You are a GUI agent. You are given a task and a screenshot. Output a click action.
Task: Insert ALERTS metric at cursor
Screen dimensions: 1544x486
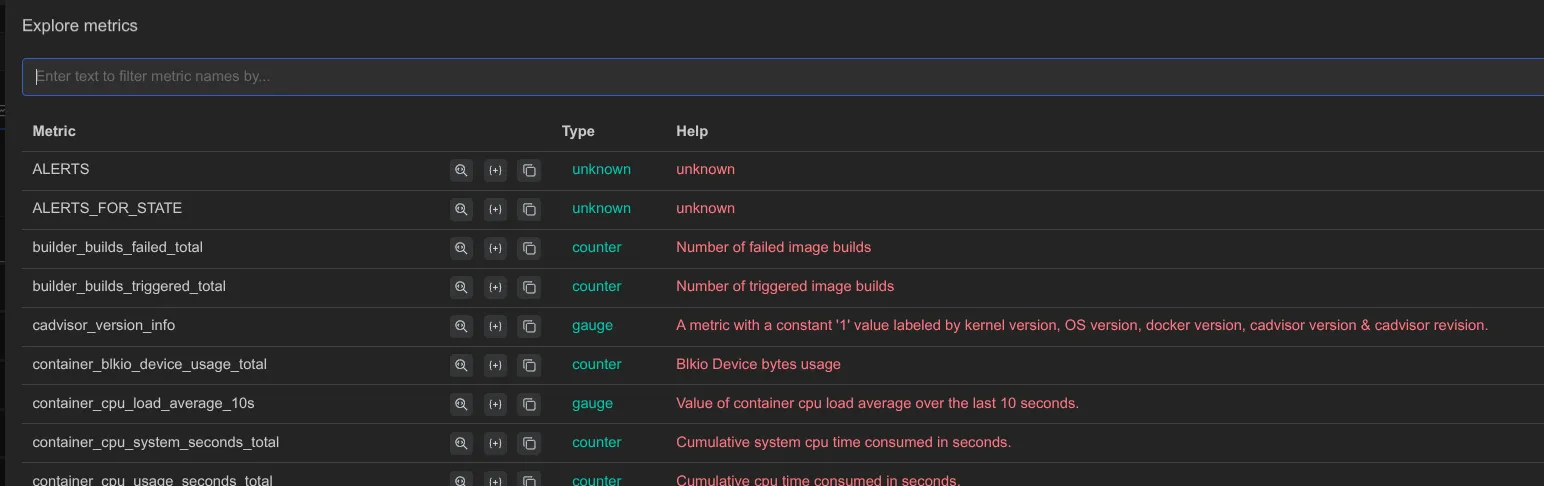click(x=495, y=170)
